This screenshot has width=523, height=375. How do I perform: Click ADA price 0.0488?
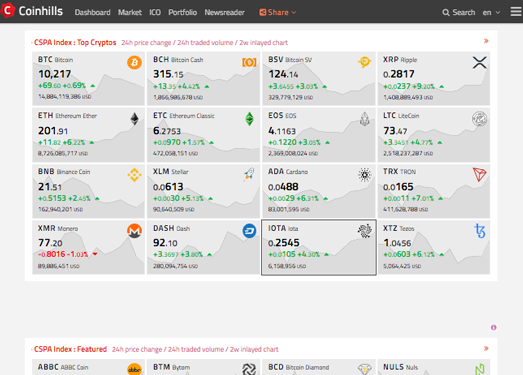coord(283,187)
